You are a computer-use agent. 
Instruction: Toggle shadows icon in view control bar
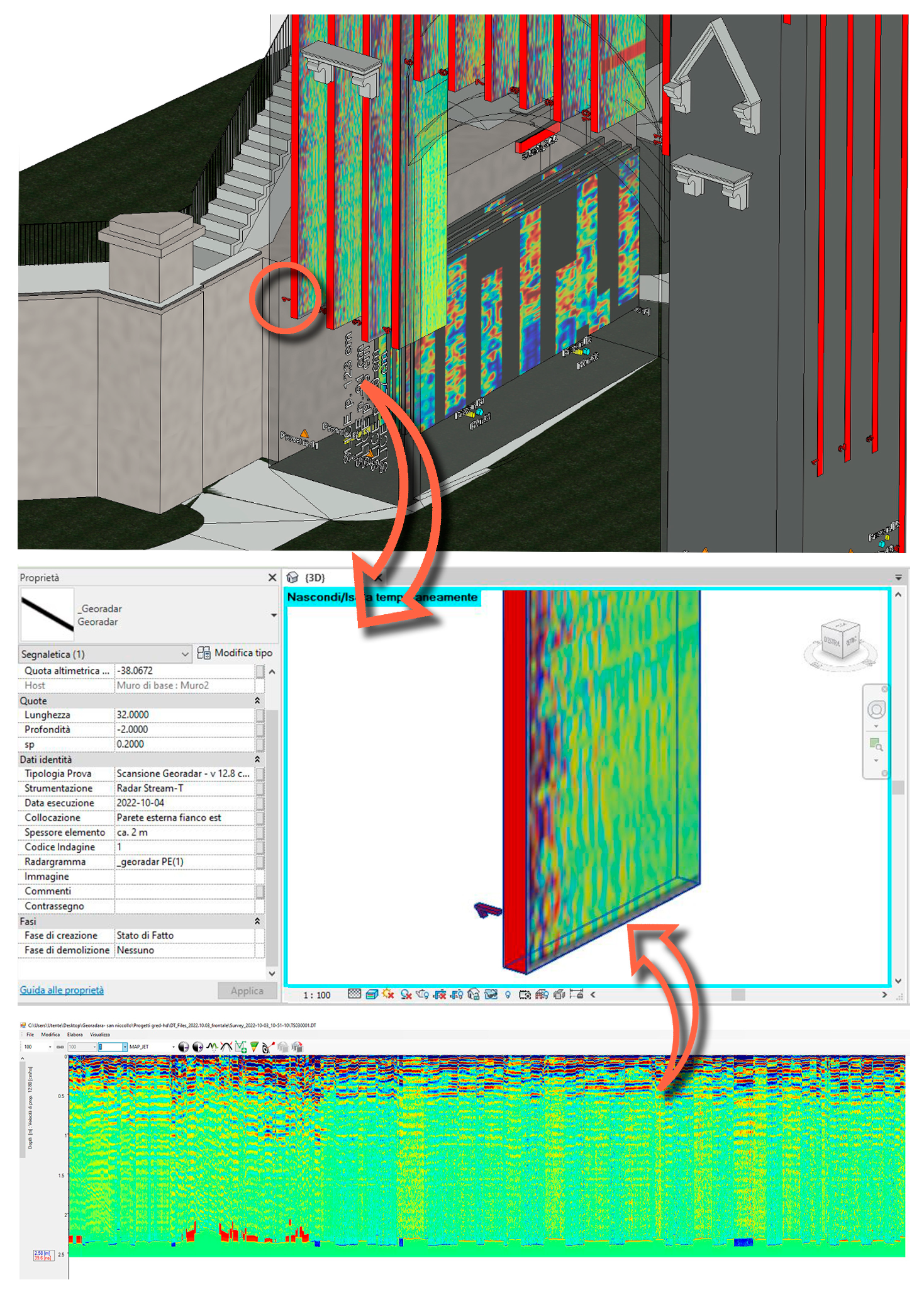pos(406,994)
